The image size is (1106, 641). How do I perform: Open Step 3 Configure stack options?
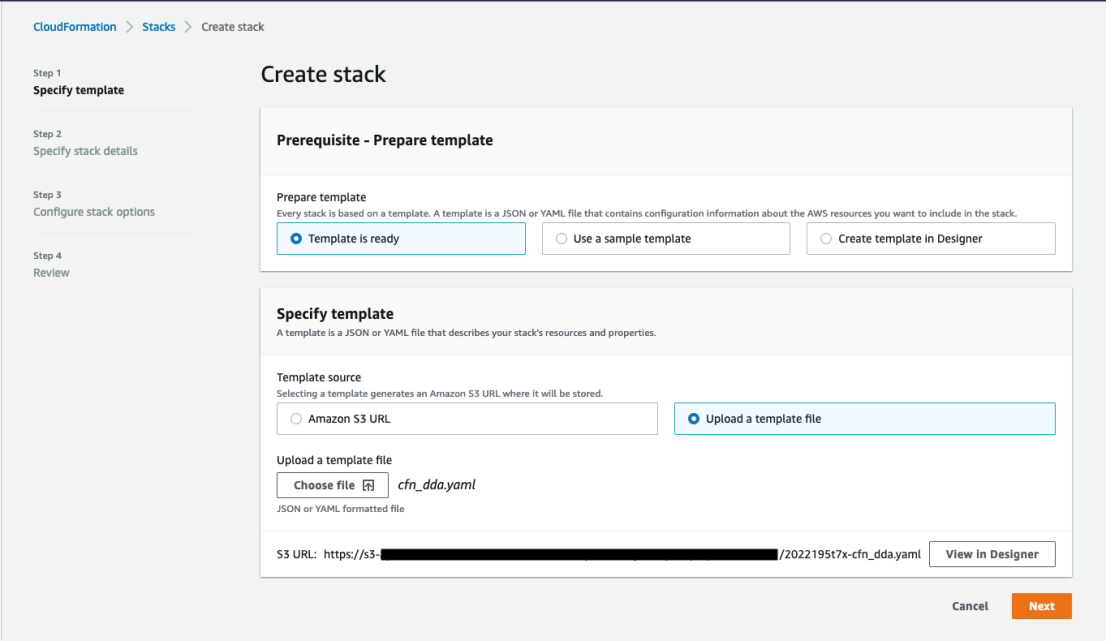point(95,212)
